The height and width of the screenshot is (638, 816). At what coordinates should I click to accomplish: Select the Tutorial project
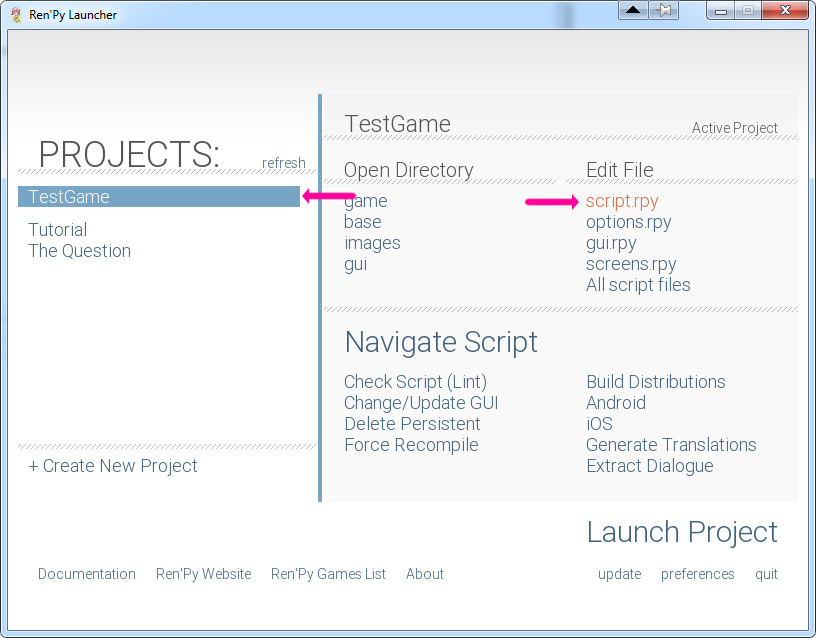point(57,229)
